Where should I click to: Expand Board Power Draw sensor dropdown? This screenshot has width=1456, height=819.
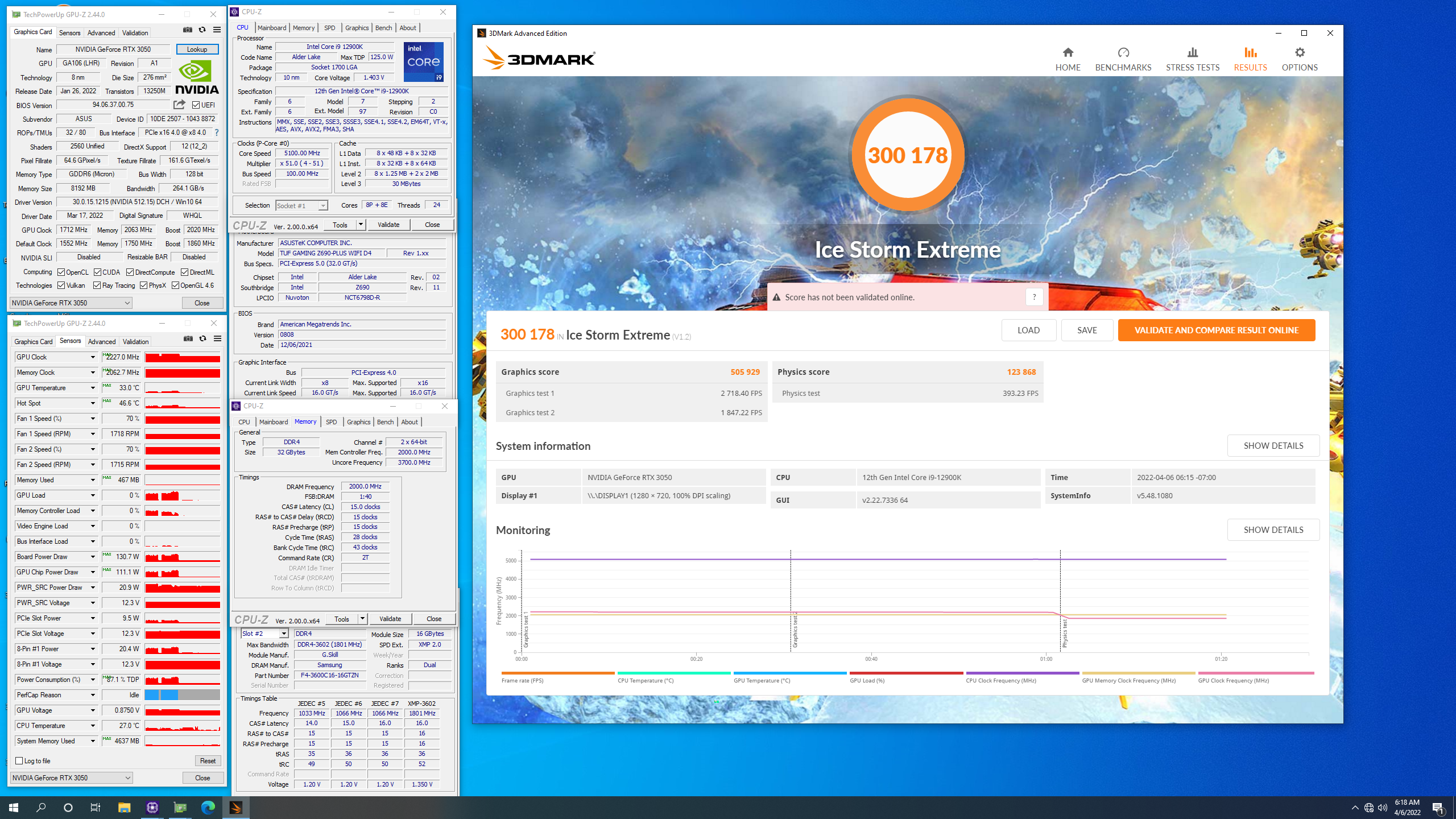93,557
